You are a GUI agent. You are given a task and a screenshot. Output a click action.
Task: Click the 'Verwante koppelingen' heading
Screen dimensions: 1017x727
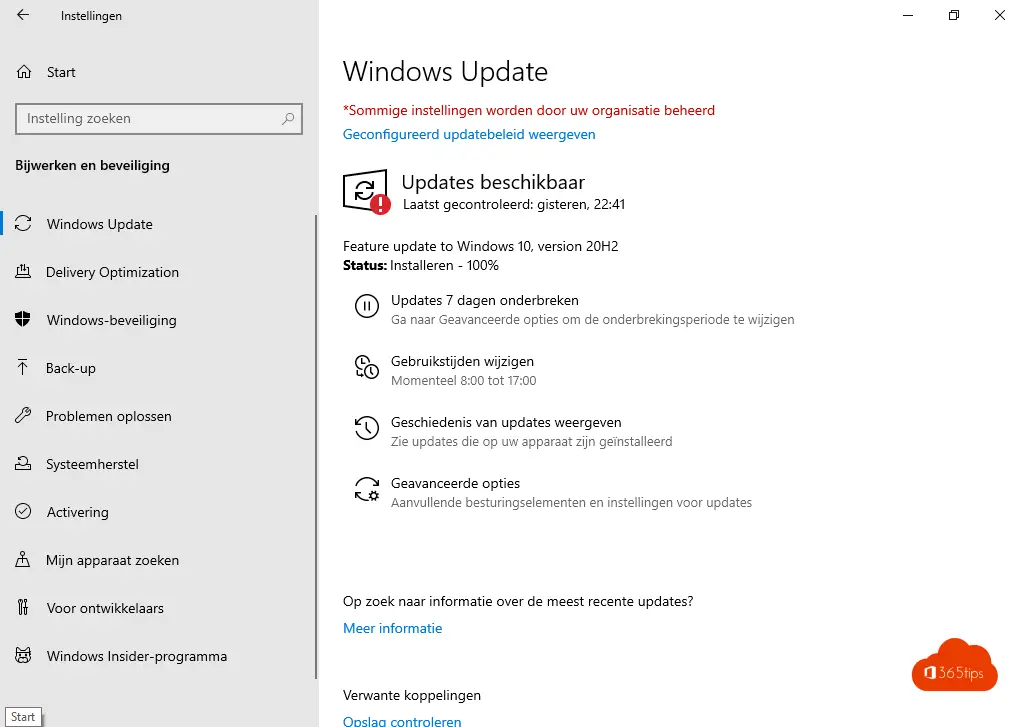click(x=412, y=695)
